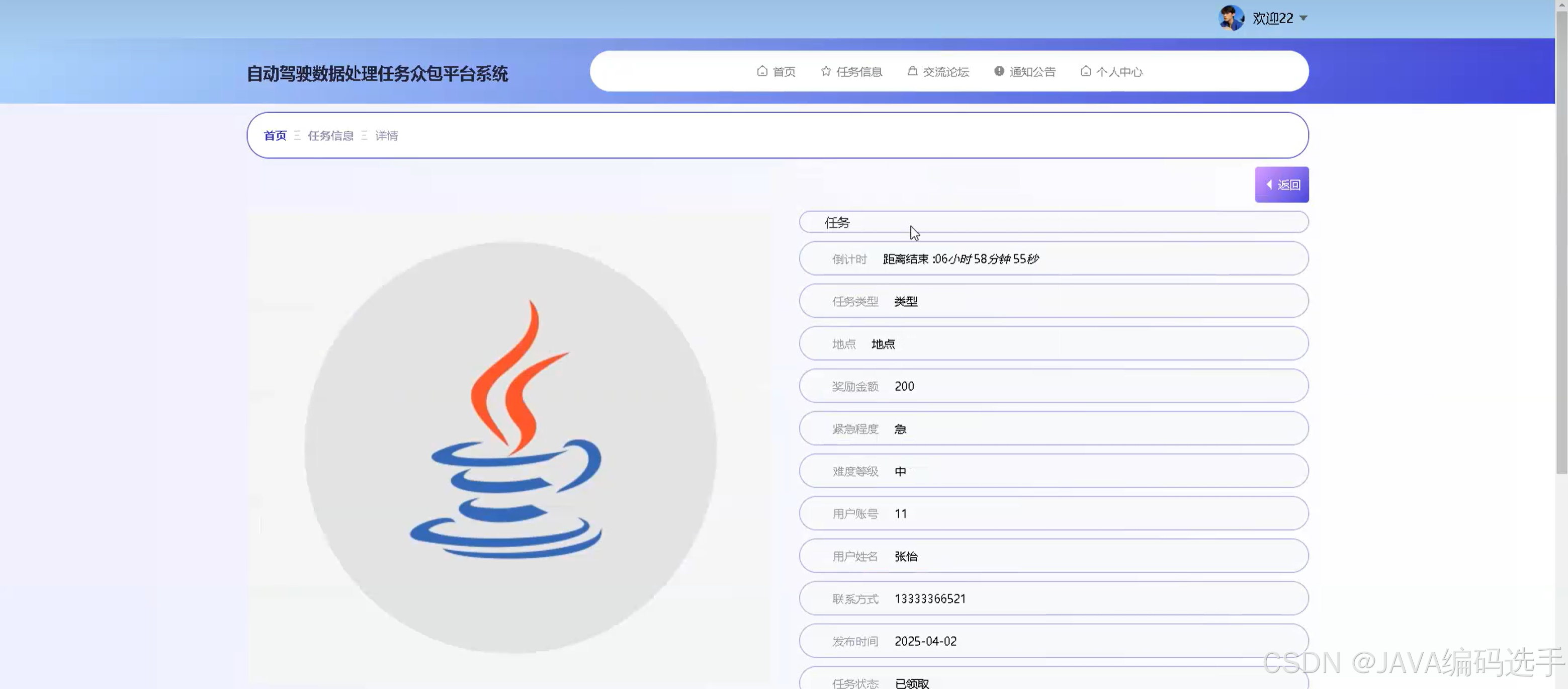
Task: Click the left arrow icon in 返回
Action: [1269, 185]
